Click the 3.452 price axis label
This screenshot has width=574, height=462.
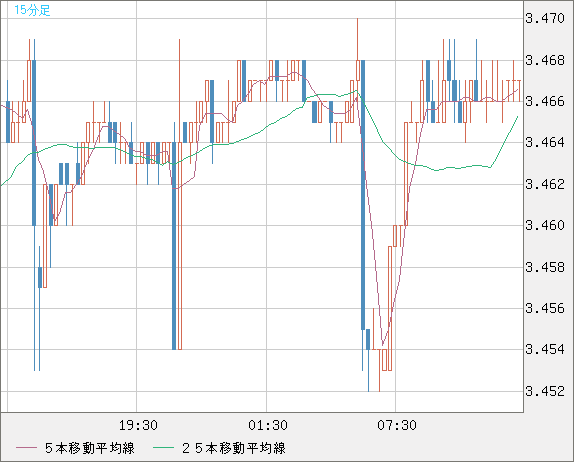(x=545, y=391)
